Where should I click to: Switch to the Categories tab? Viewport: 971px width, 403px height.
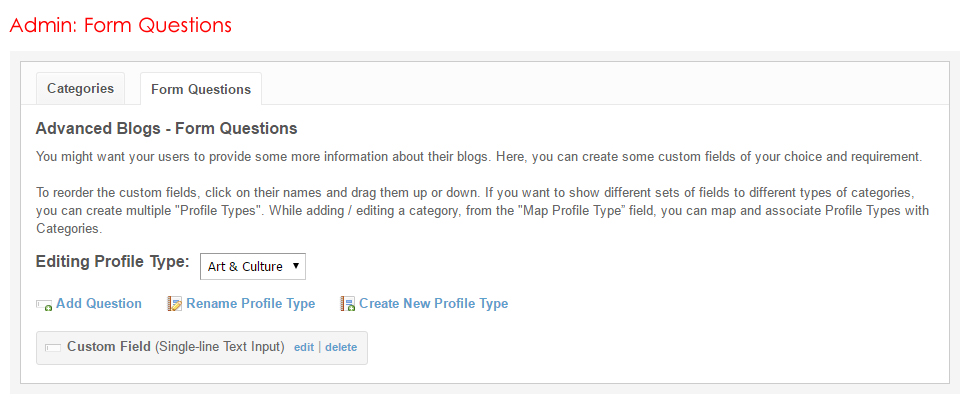tap(80, 88)
